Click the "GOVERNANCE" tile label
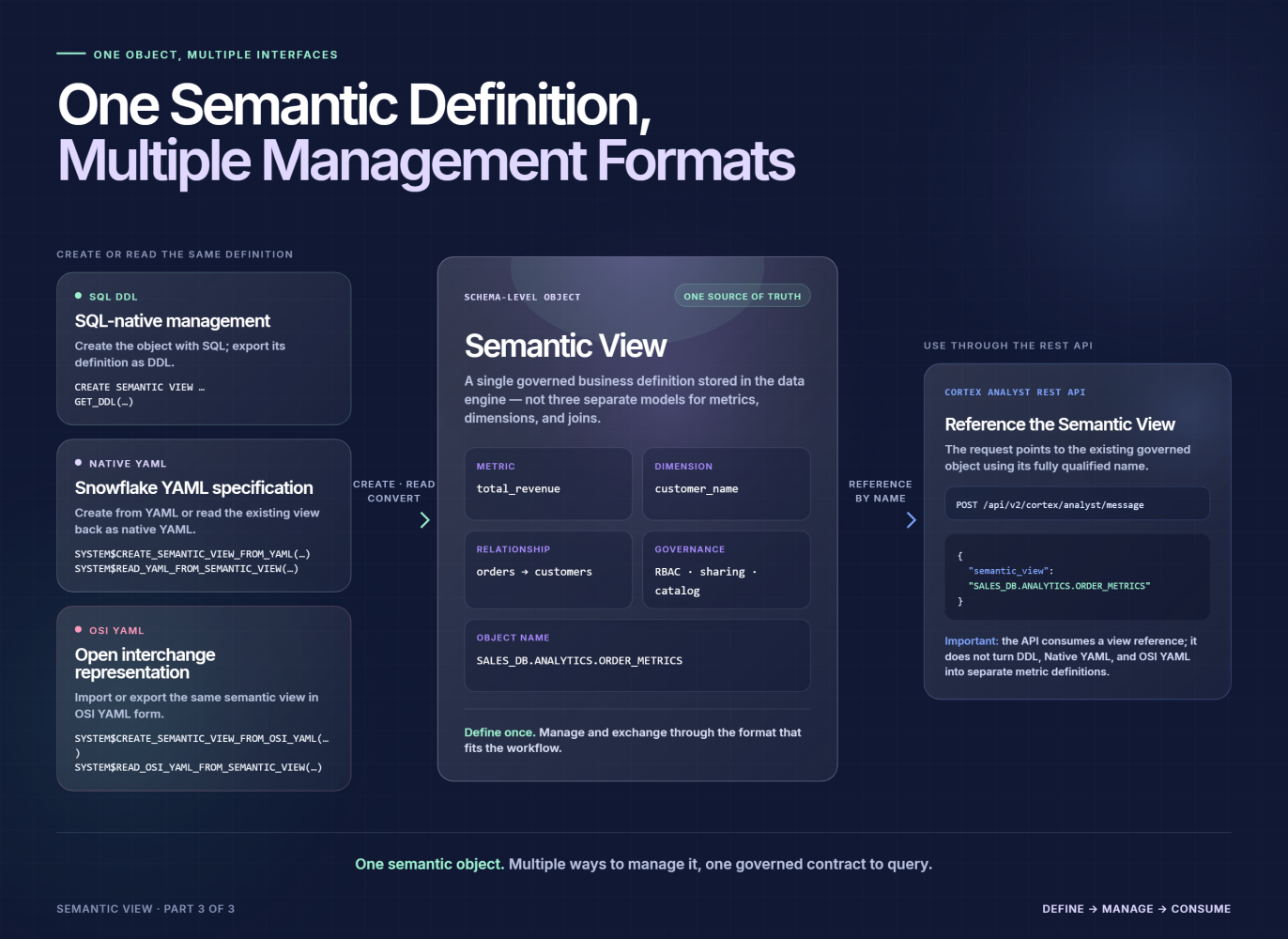Screen dimensions: 1288x939 point(690,549)
